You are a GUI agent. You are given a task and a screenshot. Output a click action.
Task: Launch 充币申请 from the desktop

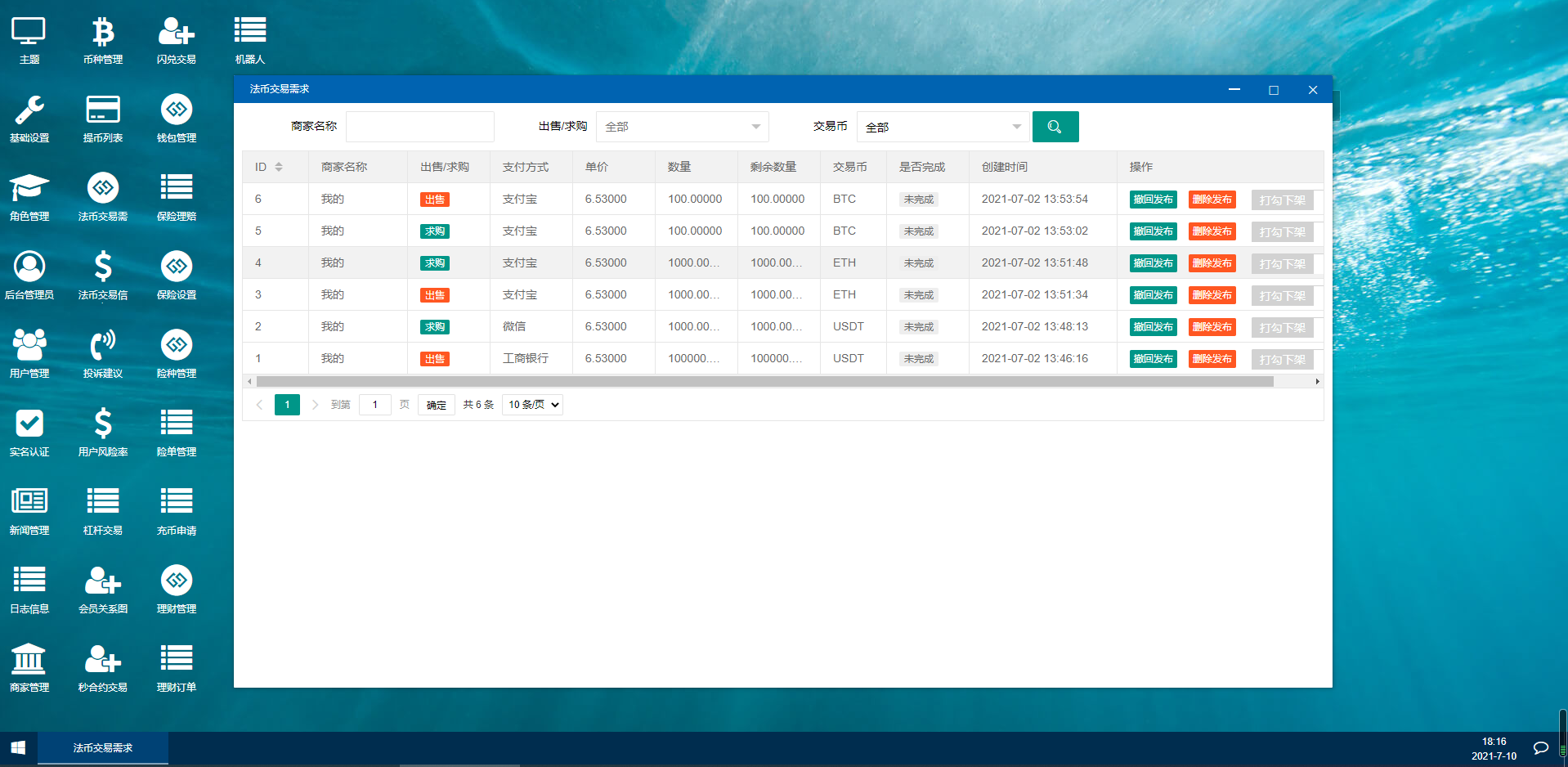tap(177, 511)
